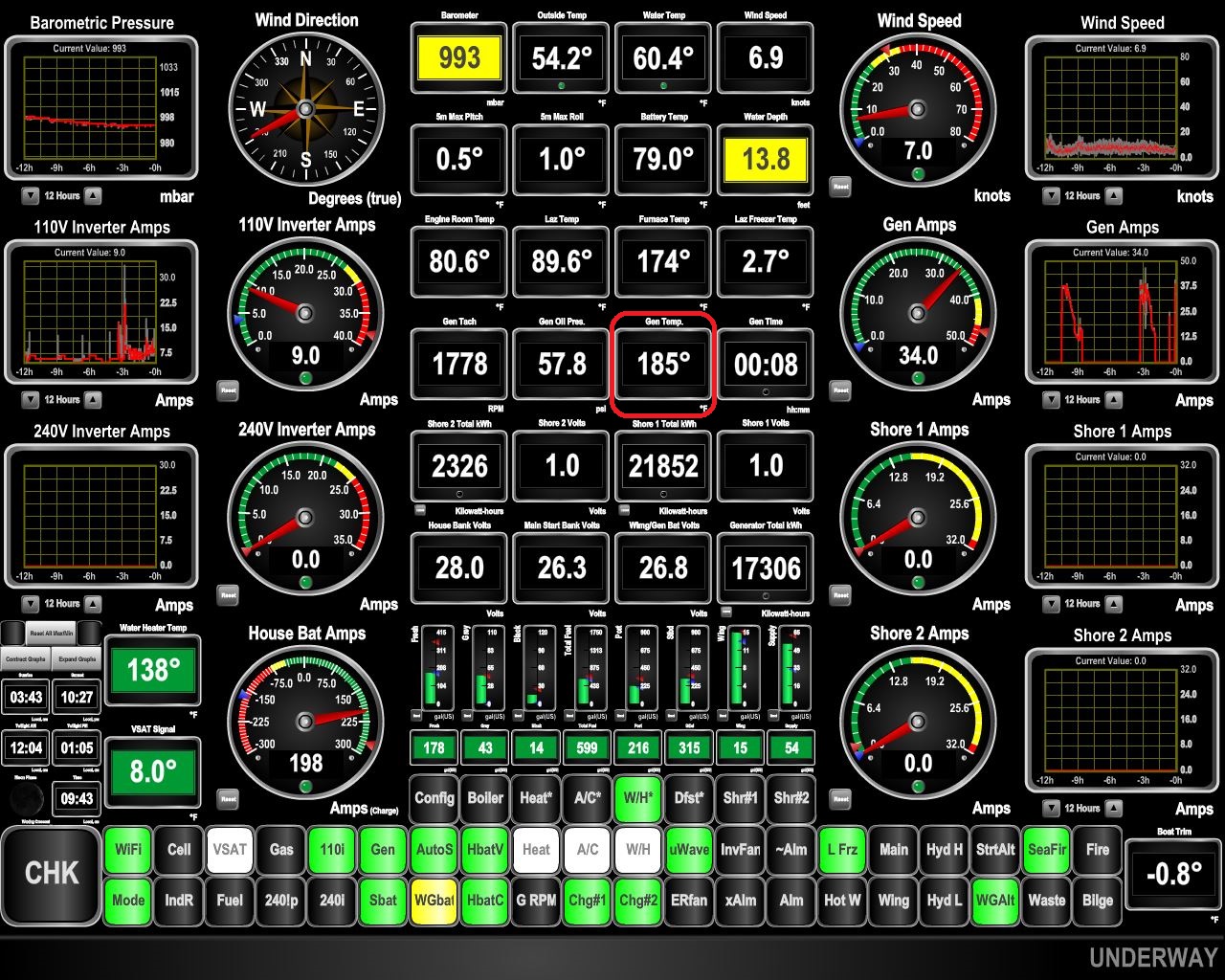The width and height of the screenshot is (1225, 980).
Task: Reset the Wind Speed gauge max/min
Action: point(840,186)
